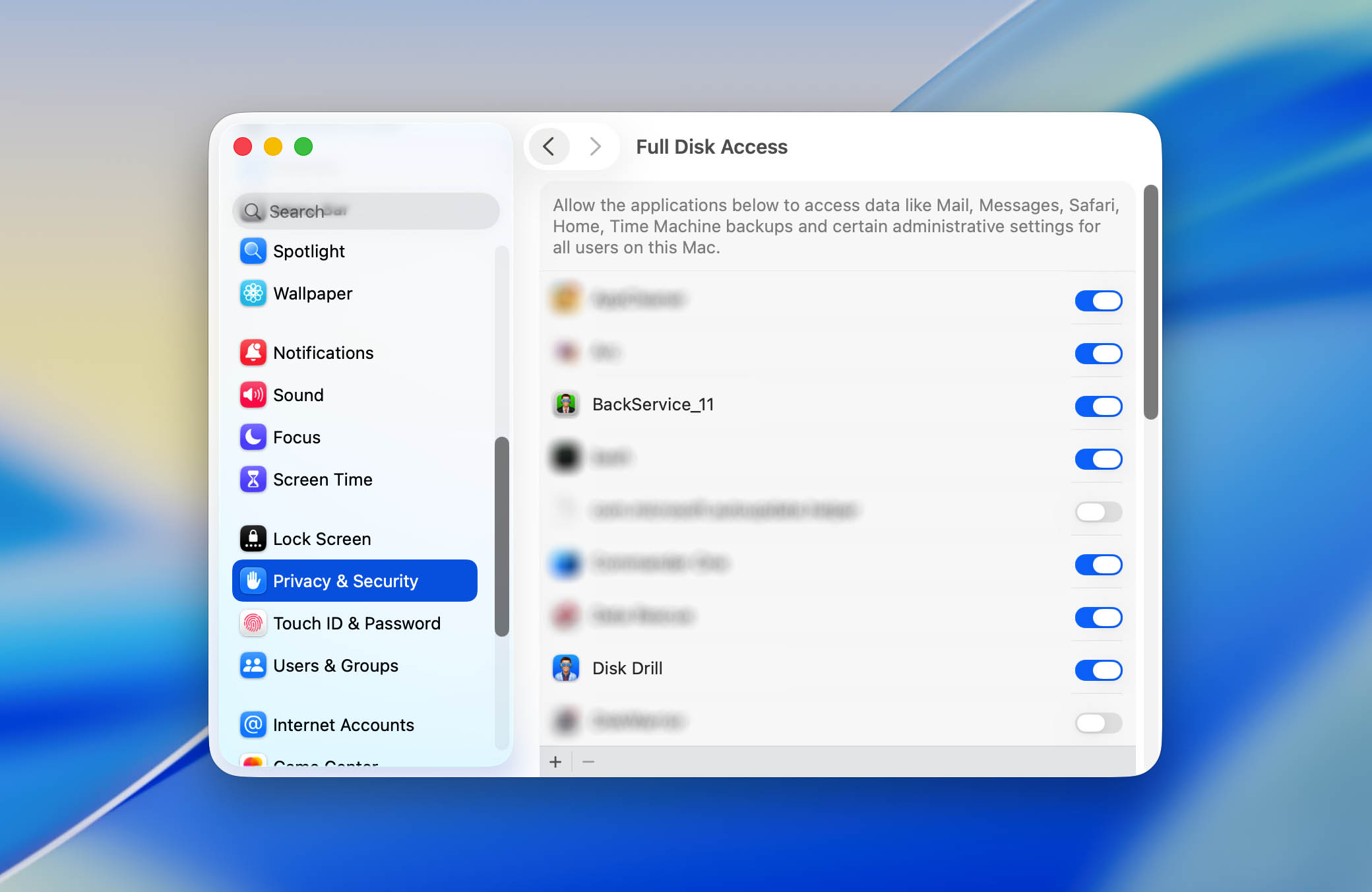Click the Users & Groups people icon
Image resolution: width=1372 pixels, height=892 pixels.
253,666
